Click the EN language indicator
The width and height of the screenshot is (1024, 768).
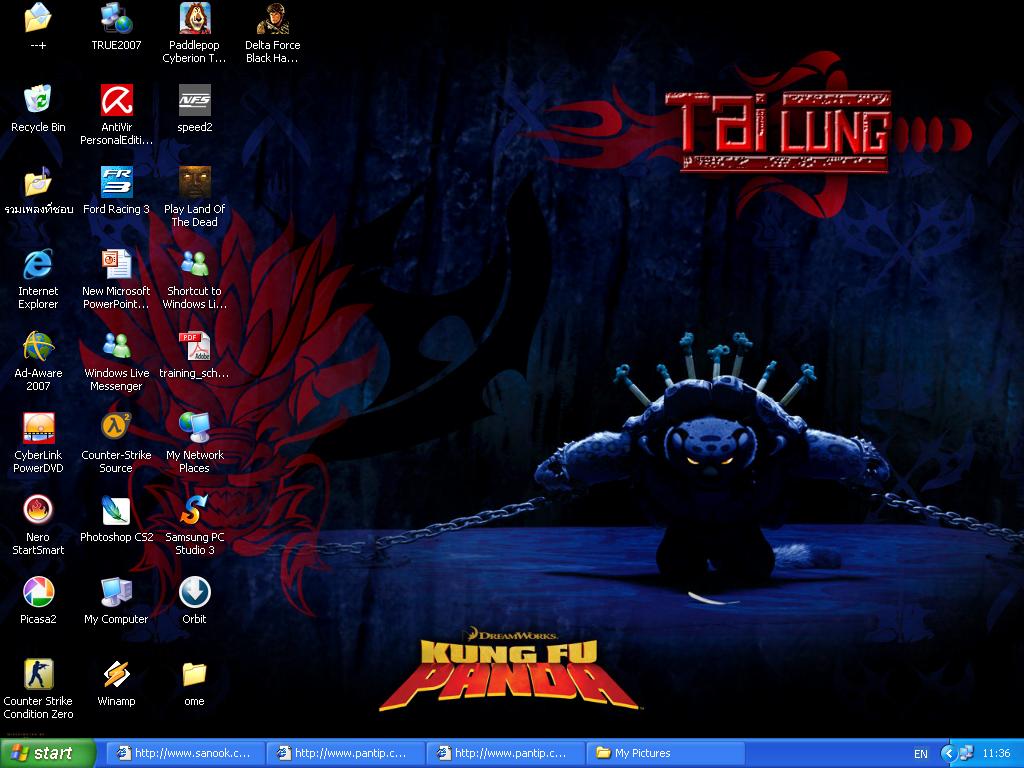pyautogui.click(x=921, y=754)
